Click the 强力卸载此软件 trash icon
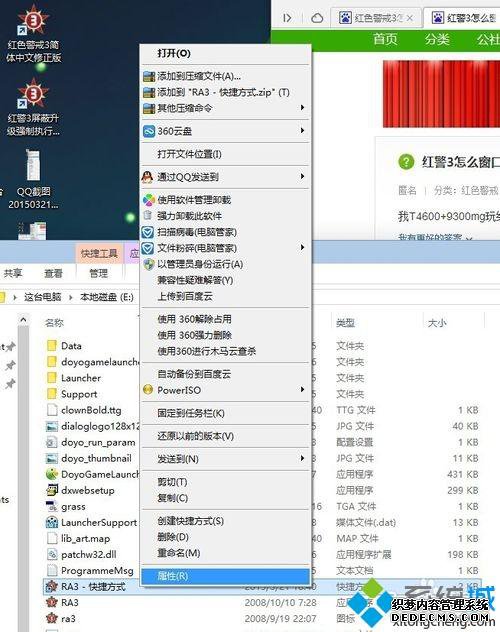 coord(148,216)
